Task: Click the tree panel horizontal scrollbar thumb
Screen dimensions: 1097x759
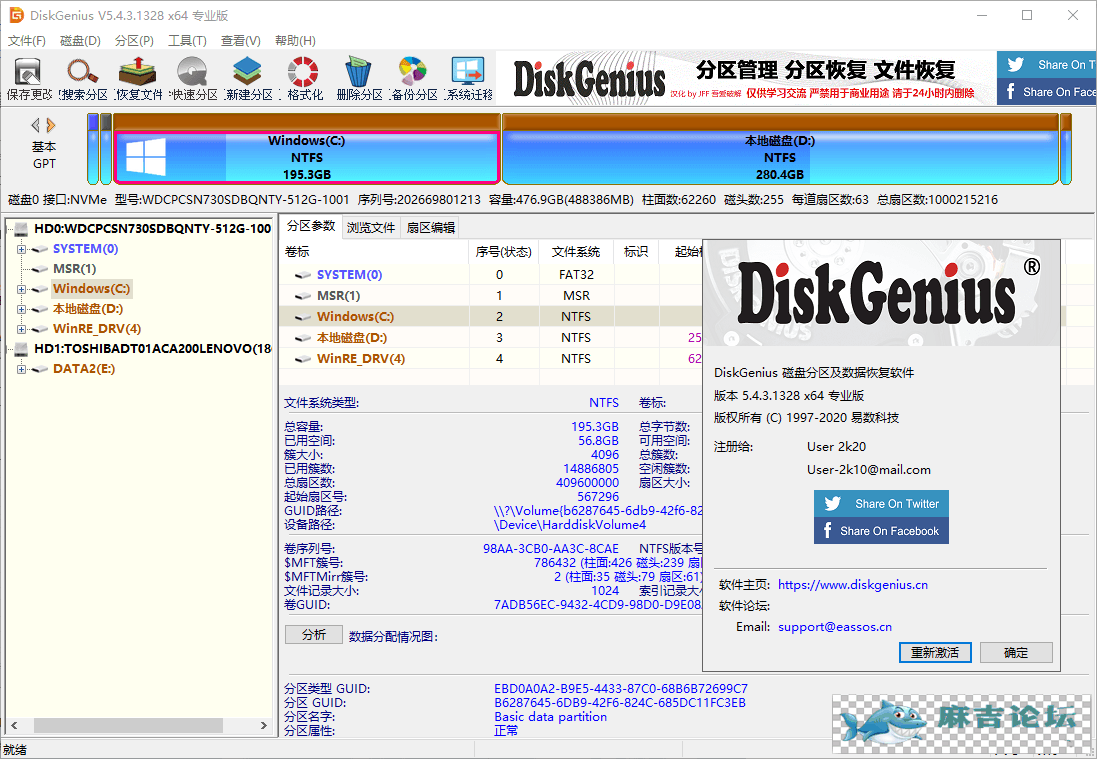Action: [128, 725]
